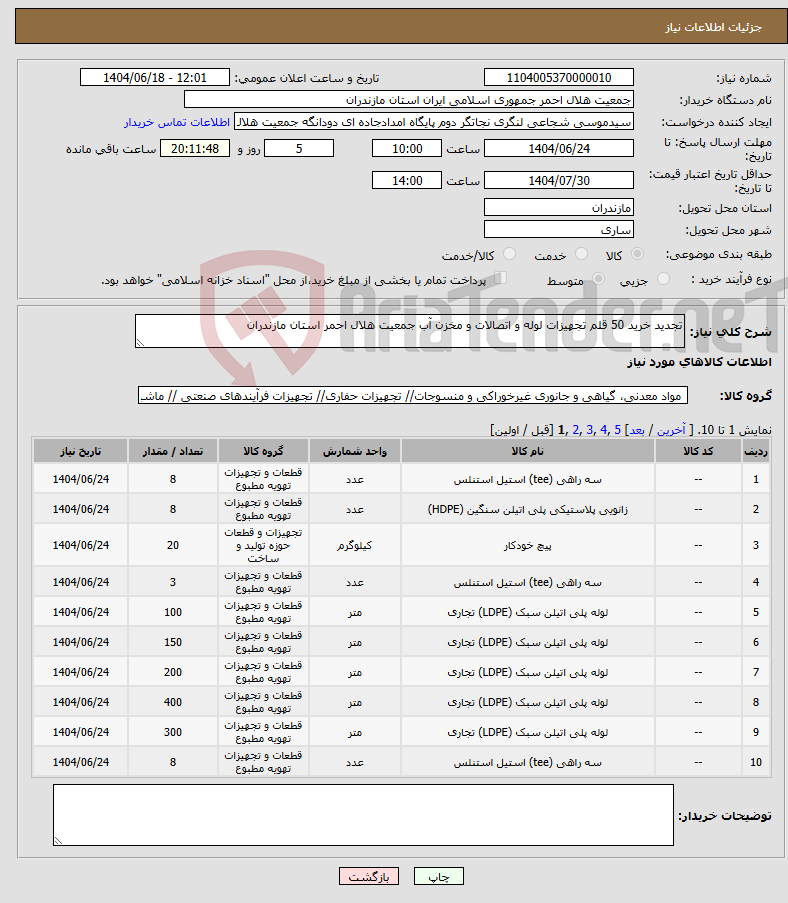
Task: Open the اطلاعات تماس خریدار link
Action: tap(177, 122)
